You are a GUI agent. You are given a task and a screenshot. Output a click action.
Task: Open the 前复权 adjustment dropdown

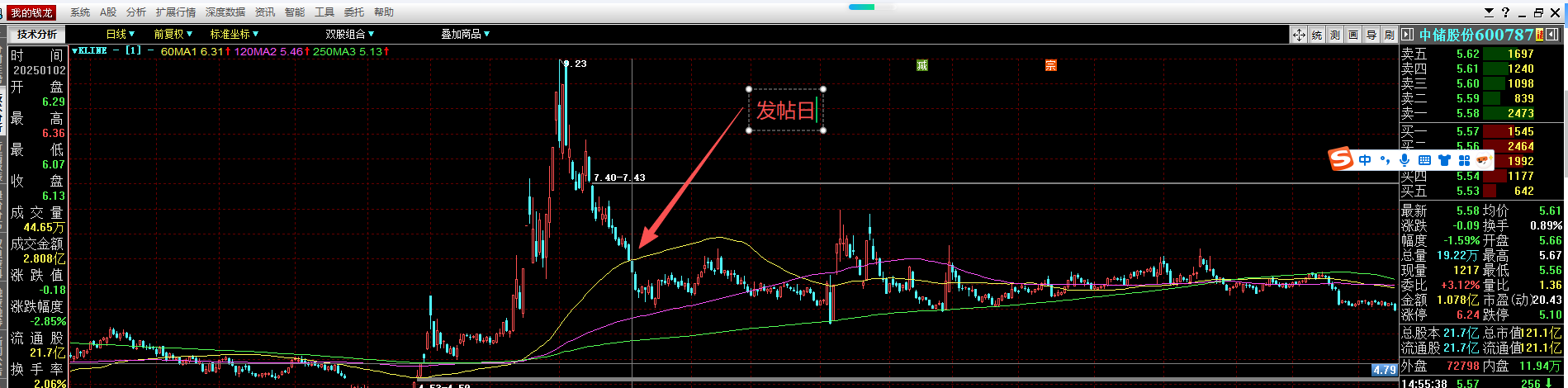tap(173, 34)
